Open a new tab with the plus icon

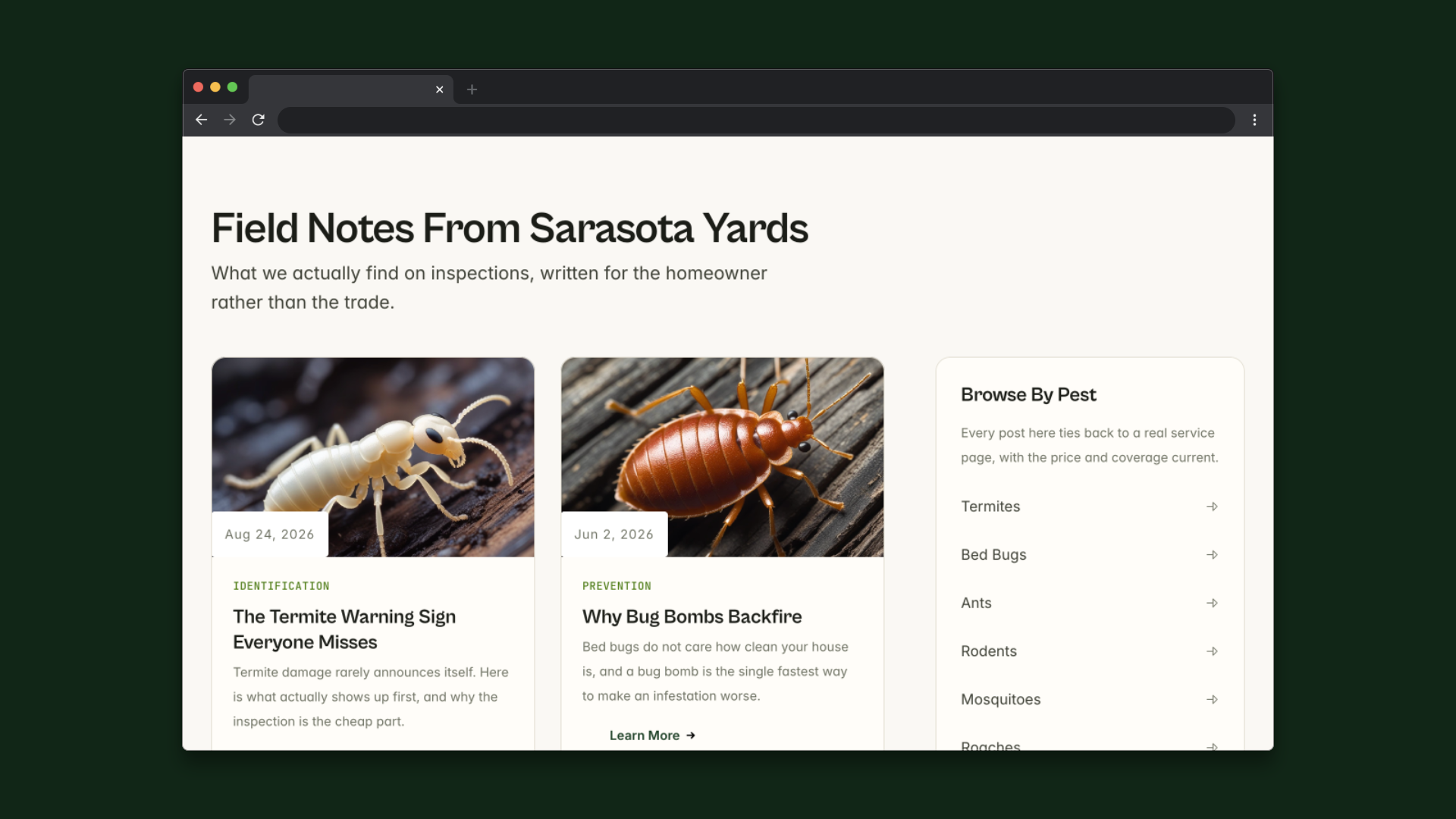pyautogui.click(x=472, y=89)
